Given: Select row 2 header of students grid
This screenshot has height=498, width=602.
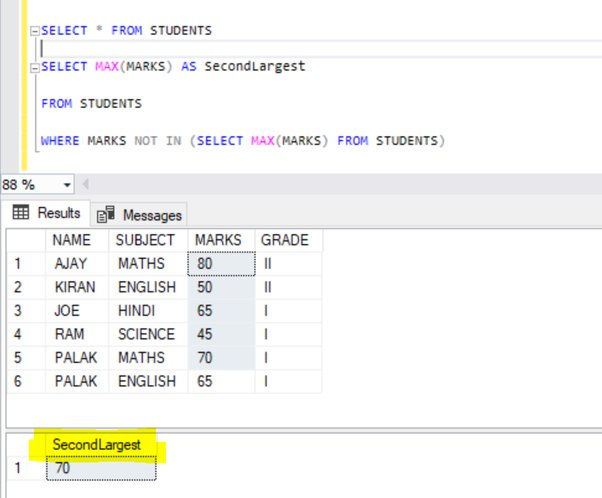Looking at the screenshot, I should [26, 287].
